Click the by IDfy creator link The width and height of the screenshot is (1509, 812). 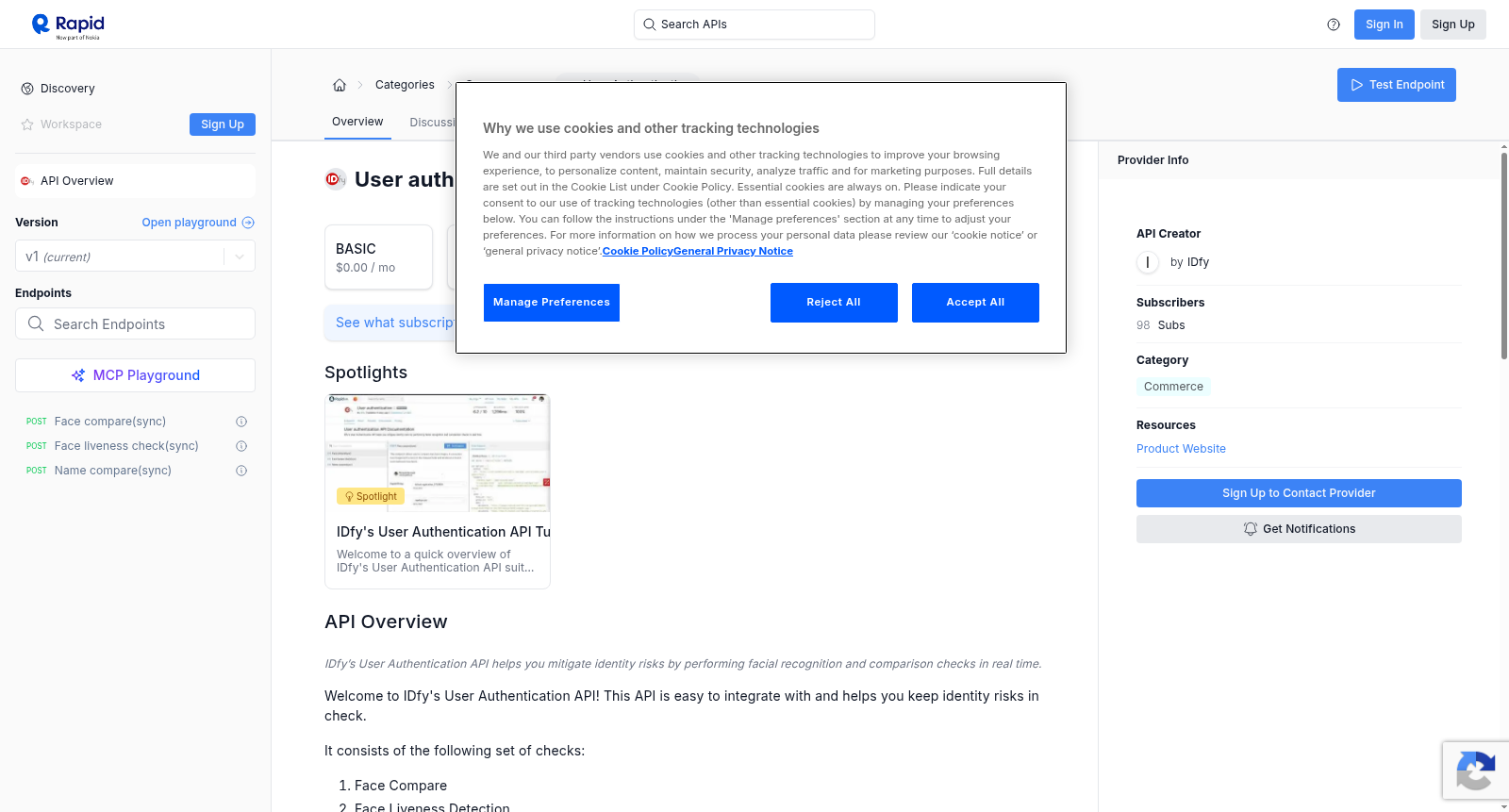pyautogui.click(x=1189, y=262)
